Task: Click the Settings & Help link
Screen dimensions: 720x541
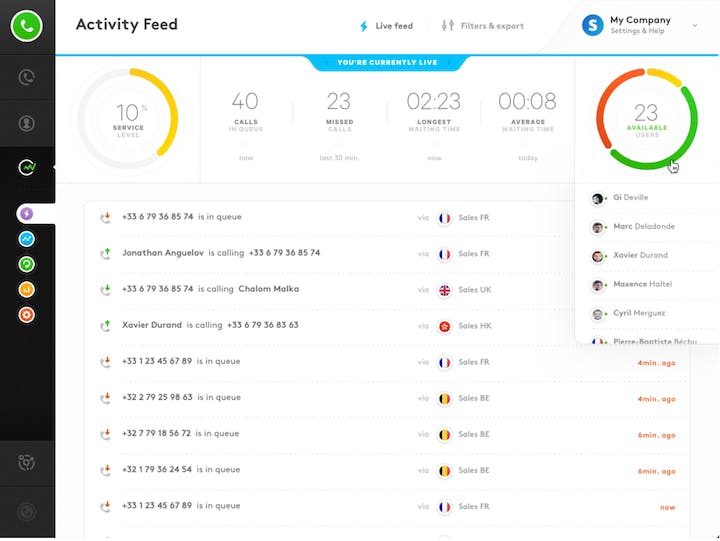Action: 637,31
